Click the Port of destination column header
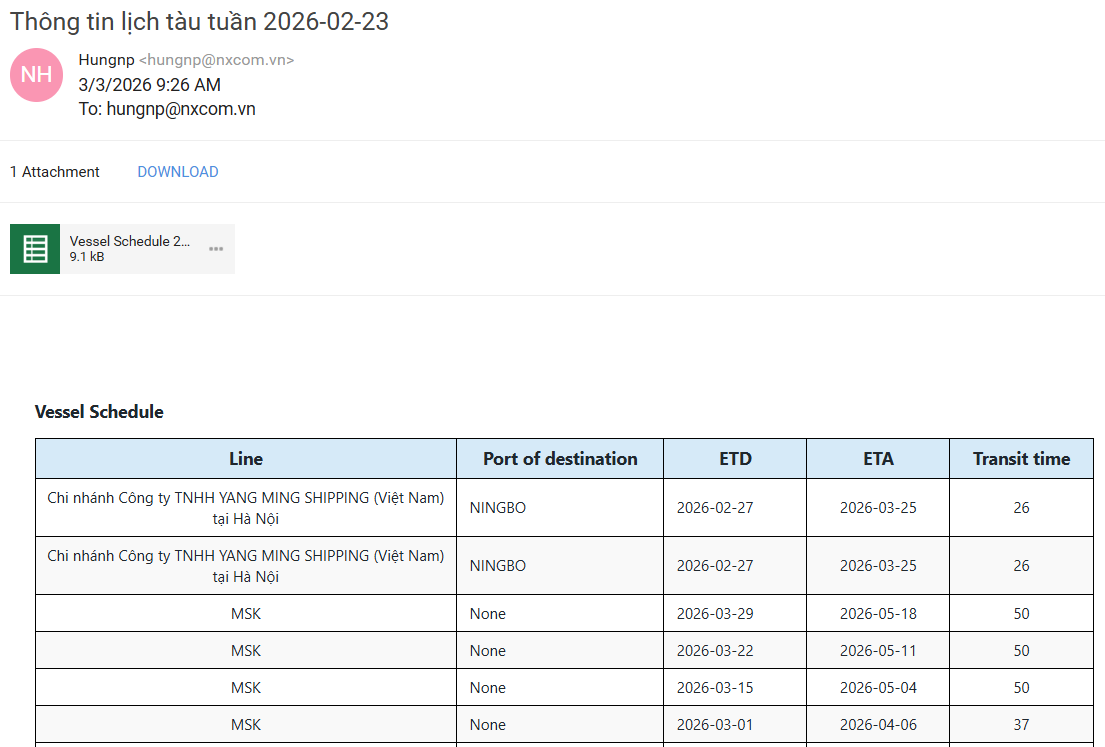The image size is (1105, 747). [560, 459]
